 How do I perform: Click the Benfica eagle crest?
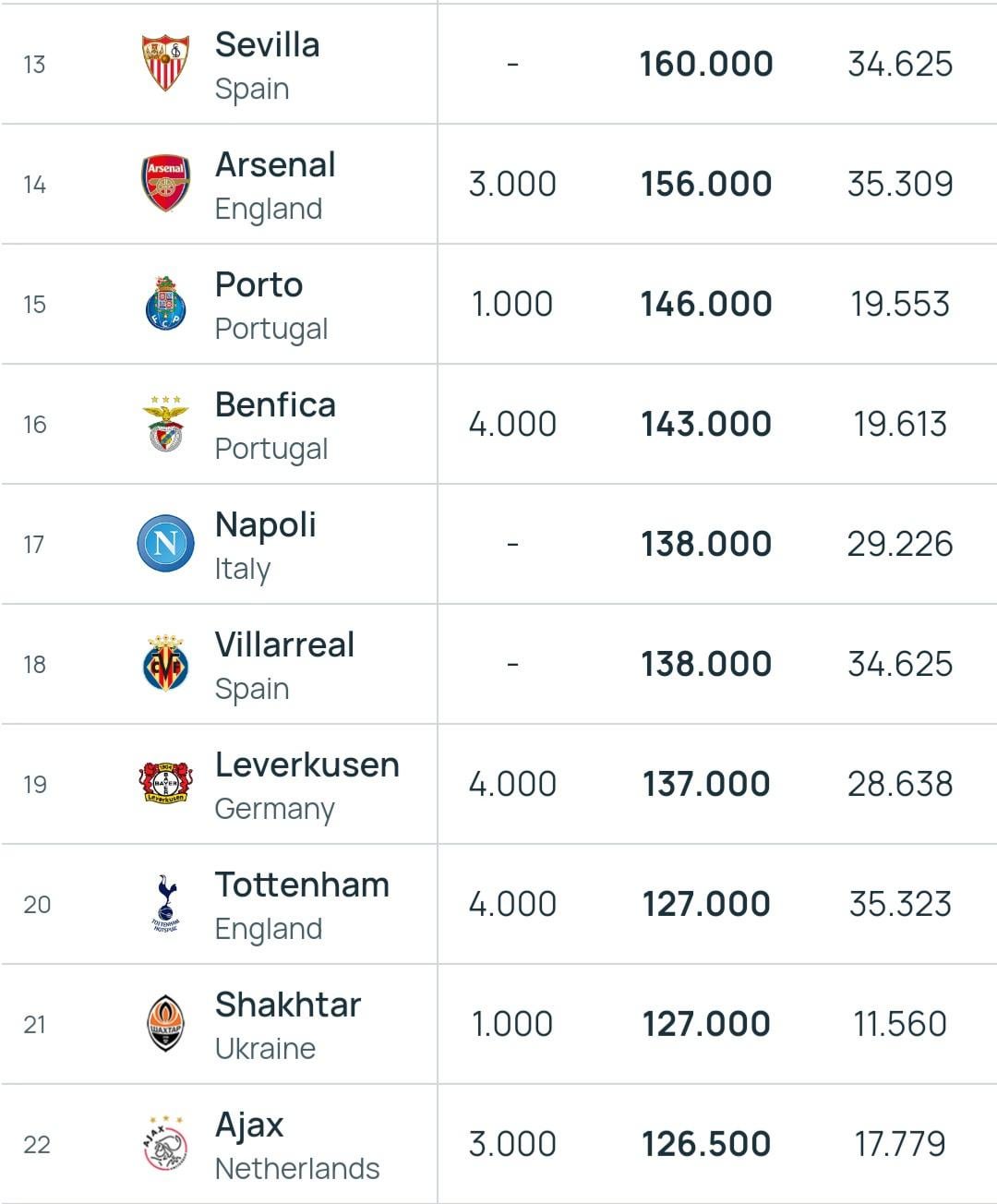166,424
